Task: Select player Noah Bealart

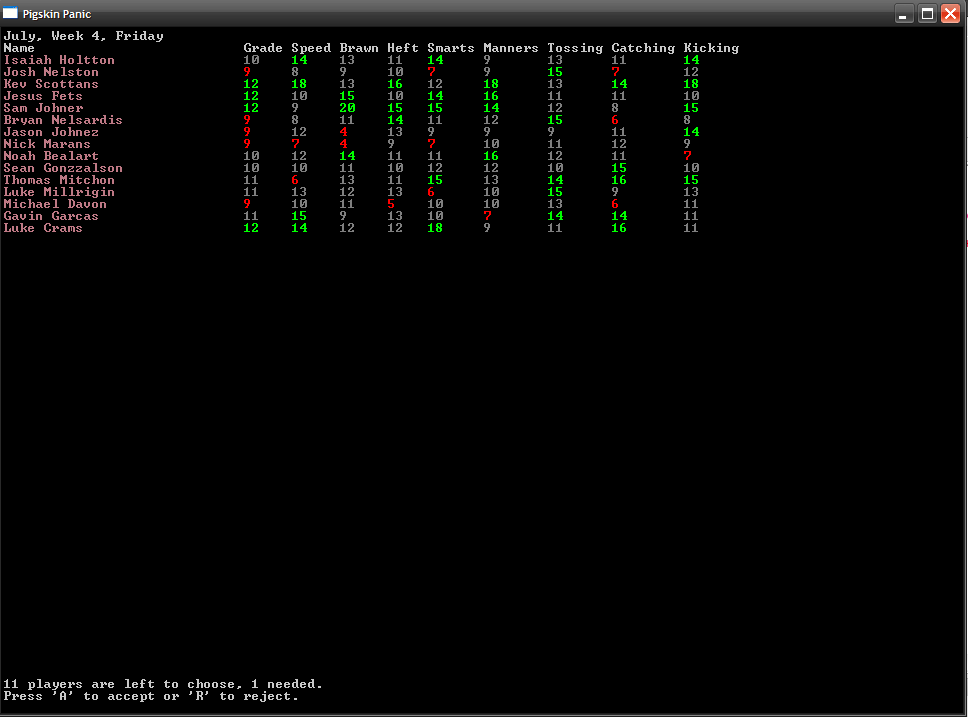Action: pyautogui.click(x=51, y=156)
